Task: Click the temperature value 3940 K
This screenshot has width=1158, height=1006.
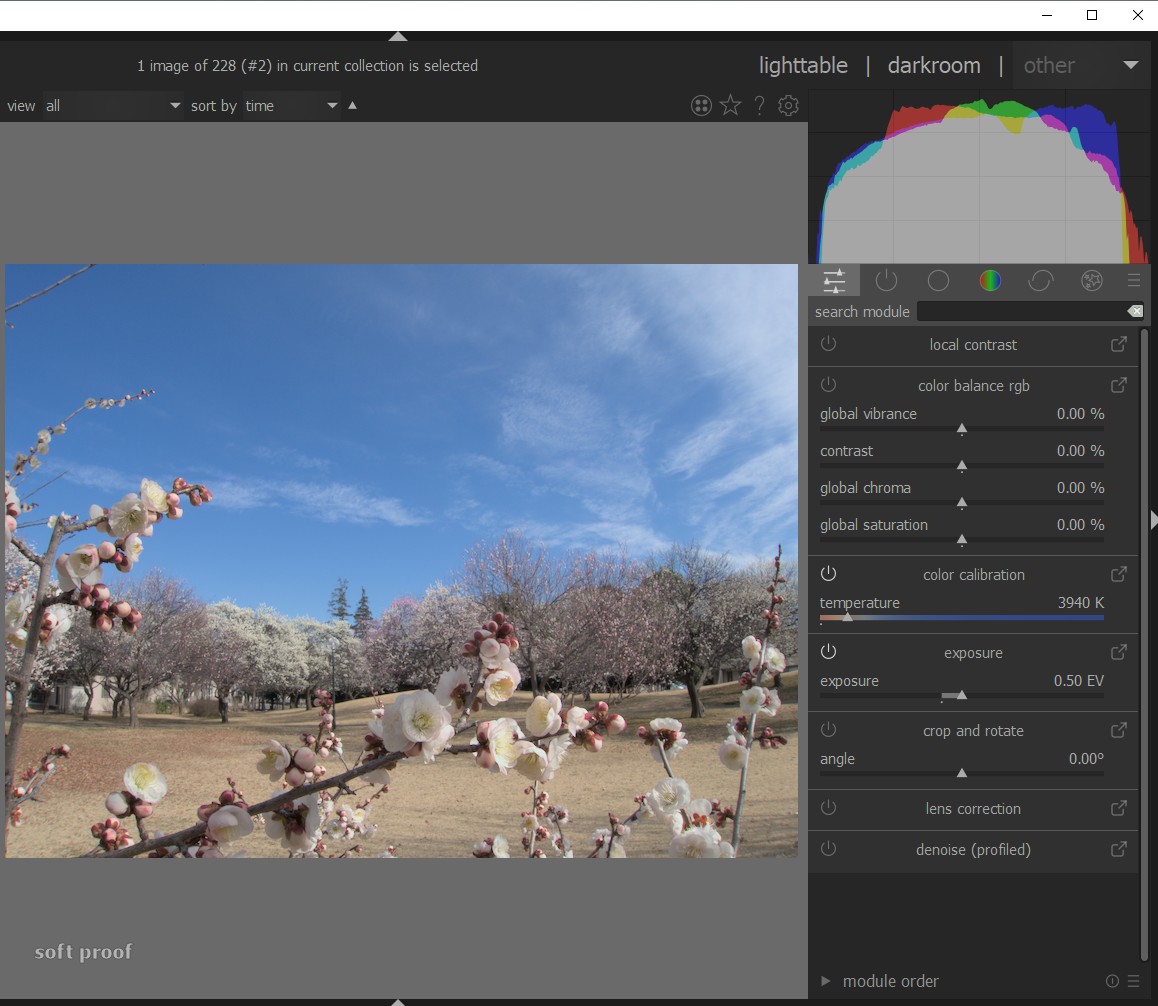Action: 1080,603
